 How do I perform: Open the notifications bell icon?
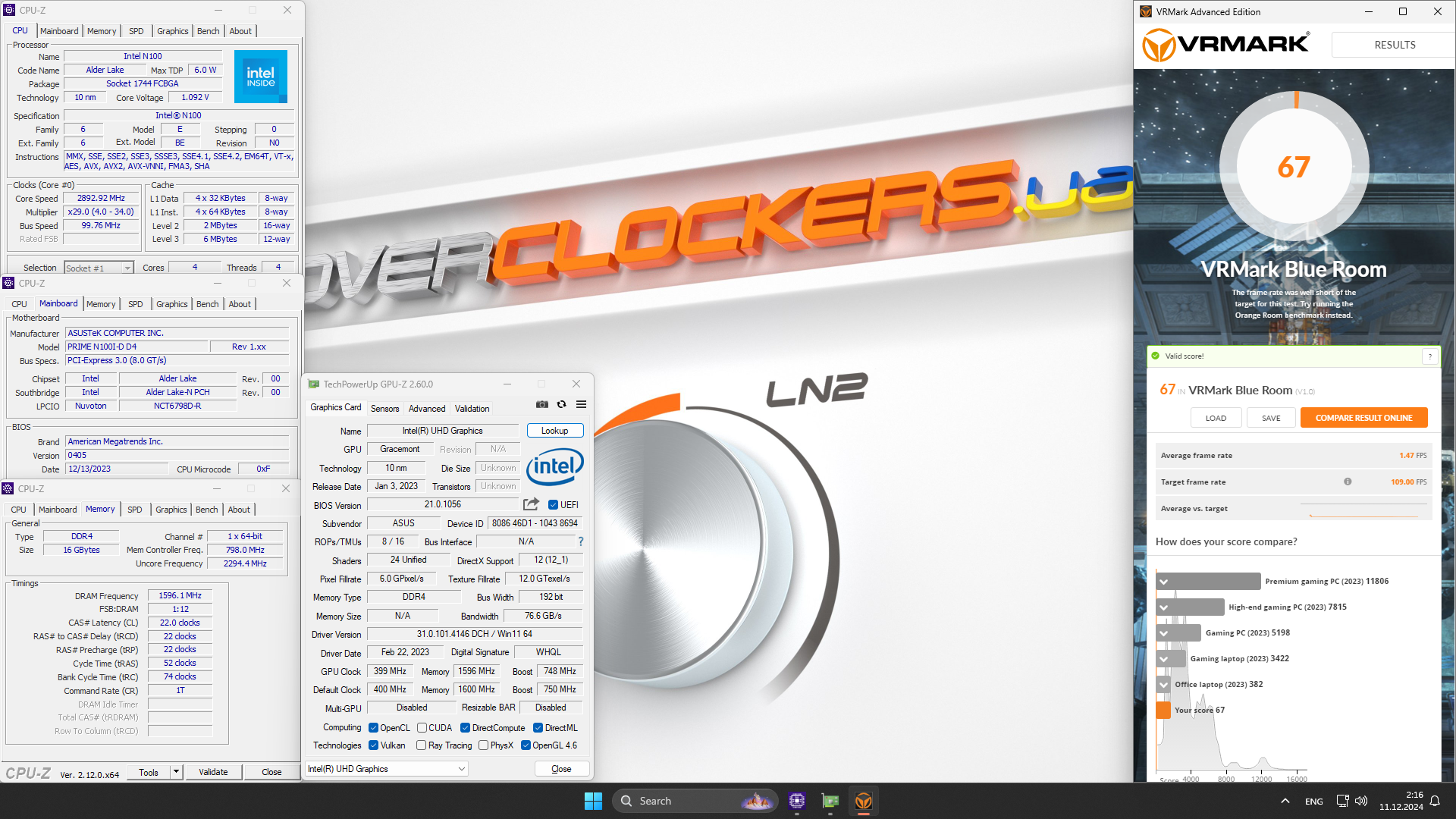pos(1435,801)
